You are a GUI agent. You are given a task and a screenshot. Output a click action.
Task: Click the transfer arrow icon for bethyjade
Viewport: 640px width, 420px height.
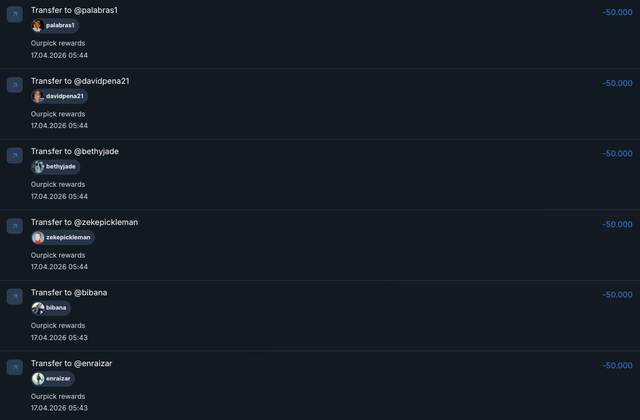click(x=15, y=156)
